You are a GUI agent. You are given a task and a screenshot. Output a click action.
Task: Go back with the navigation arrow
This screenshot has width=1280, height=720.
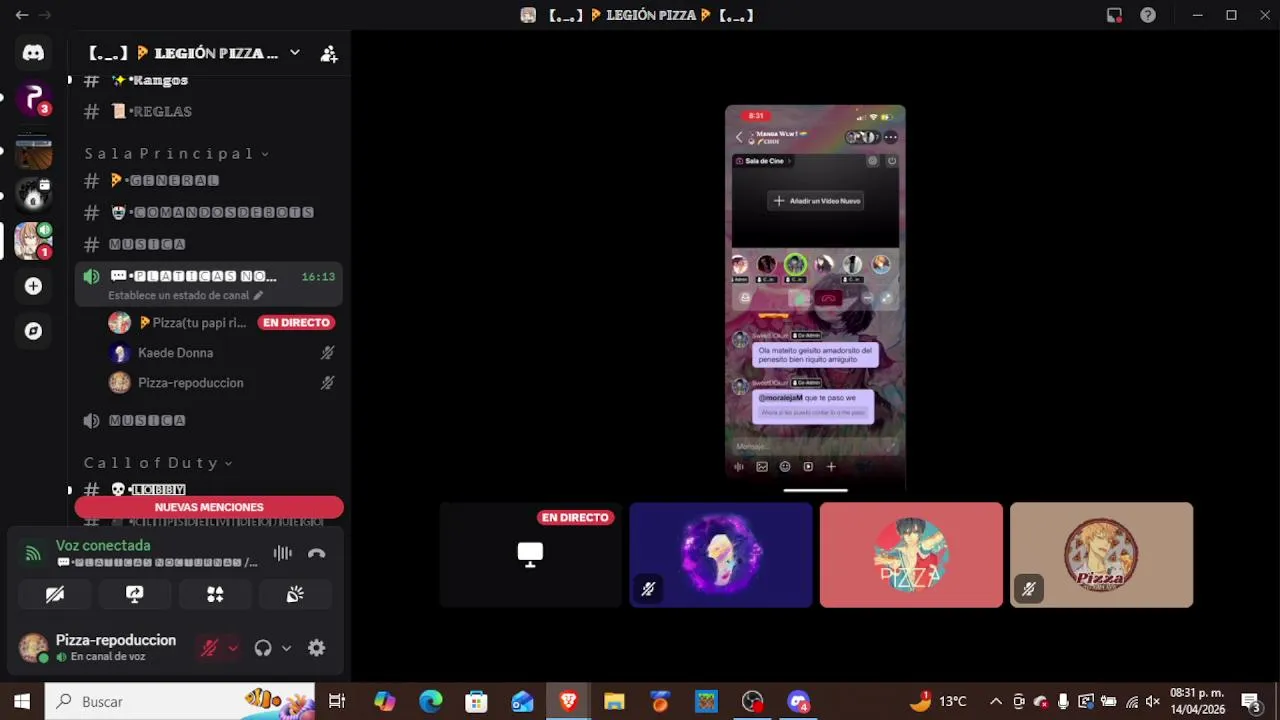tap(21, 15)
